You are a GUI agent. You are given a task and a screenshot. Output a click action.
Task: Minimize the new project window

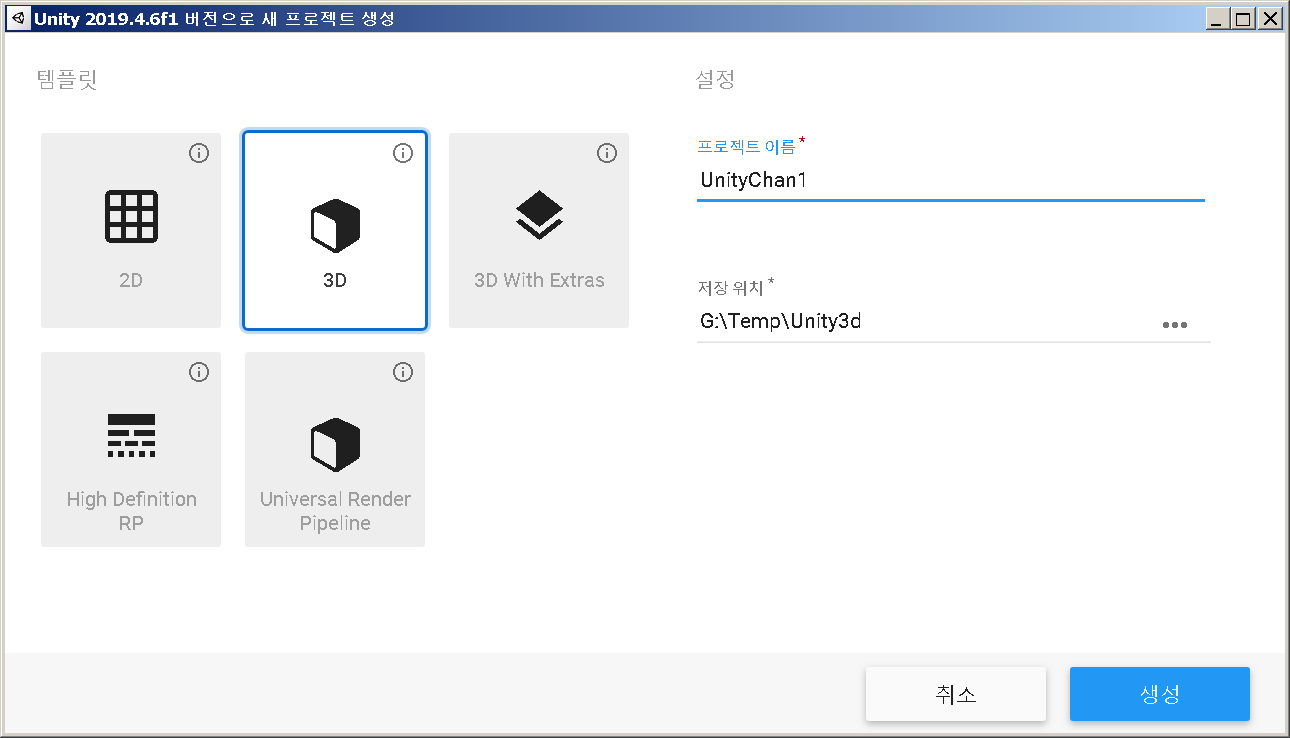1218,18
